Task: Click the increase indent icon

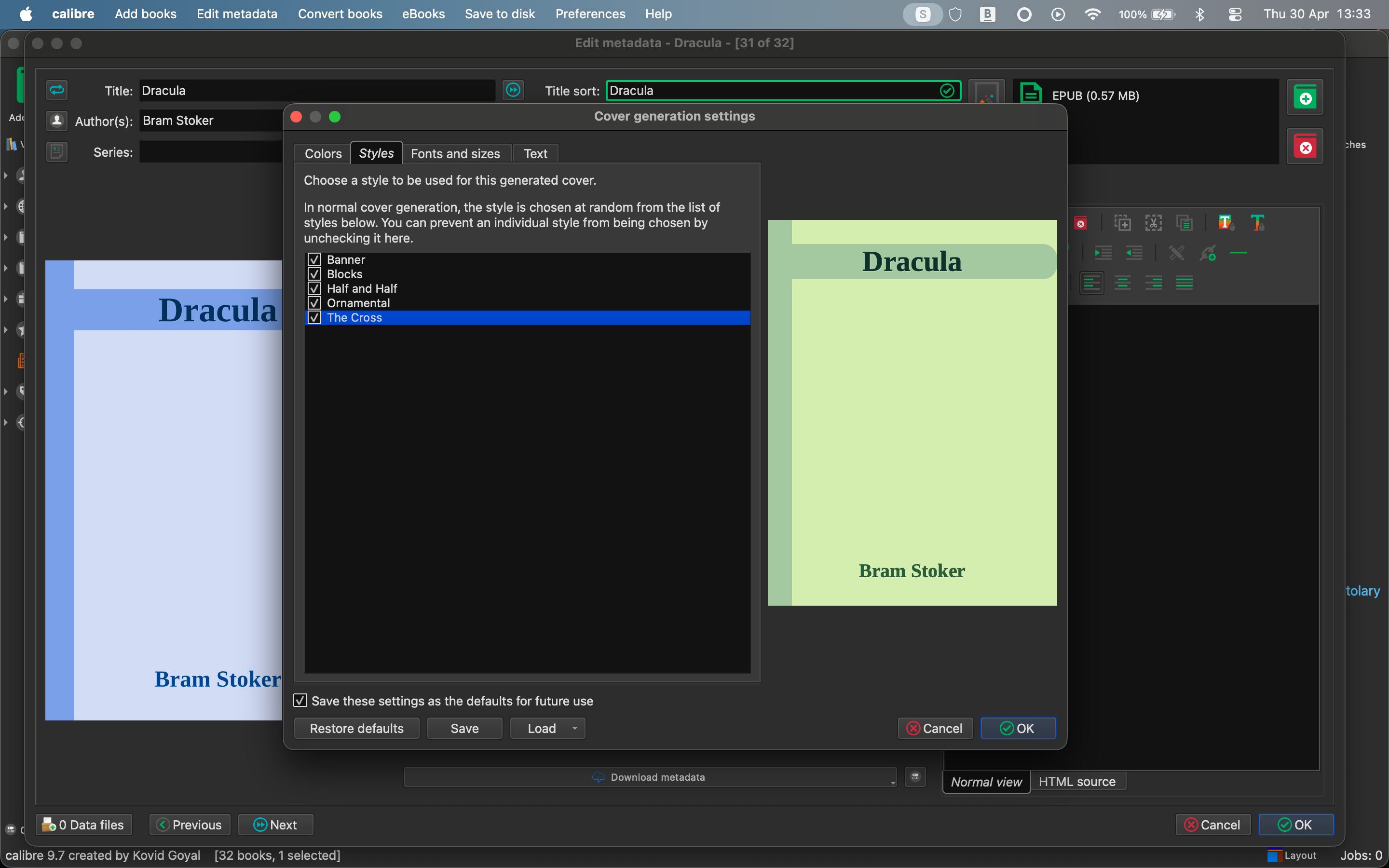Action: (1103, 253)
